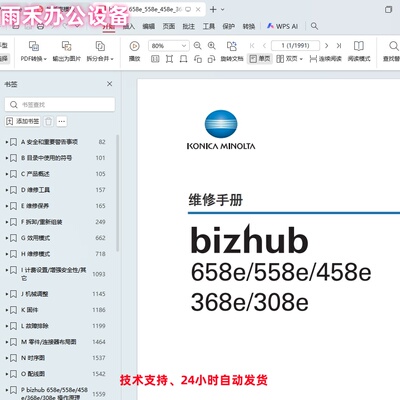The height and width of the screenshot is (400, 400).
Task: Open the 工具 ribbon tab
Action: 209,26
